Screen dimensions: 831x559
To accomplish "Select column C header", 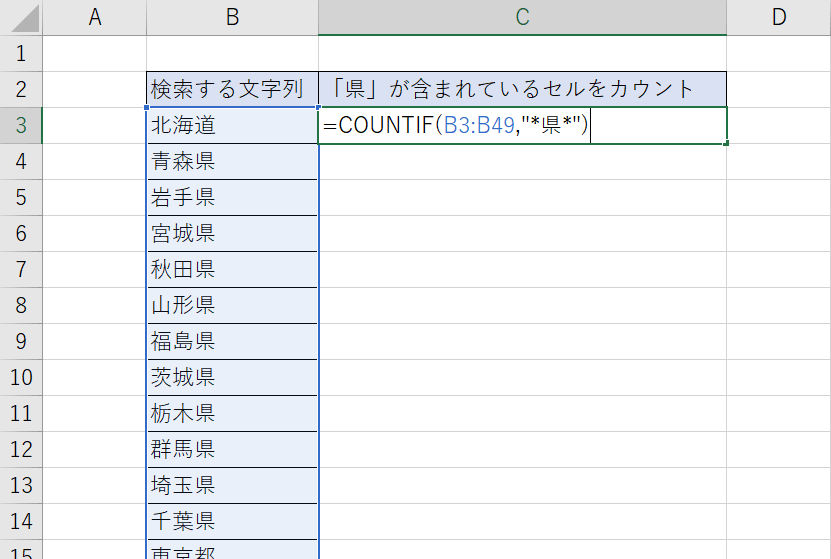I will pos(522,17).
